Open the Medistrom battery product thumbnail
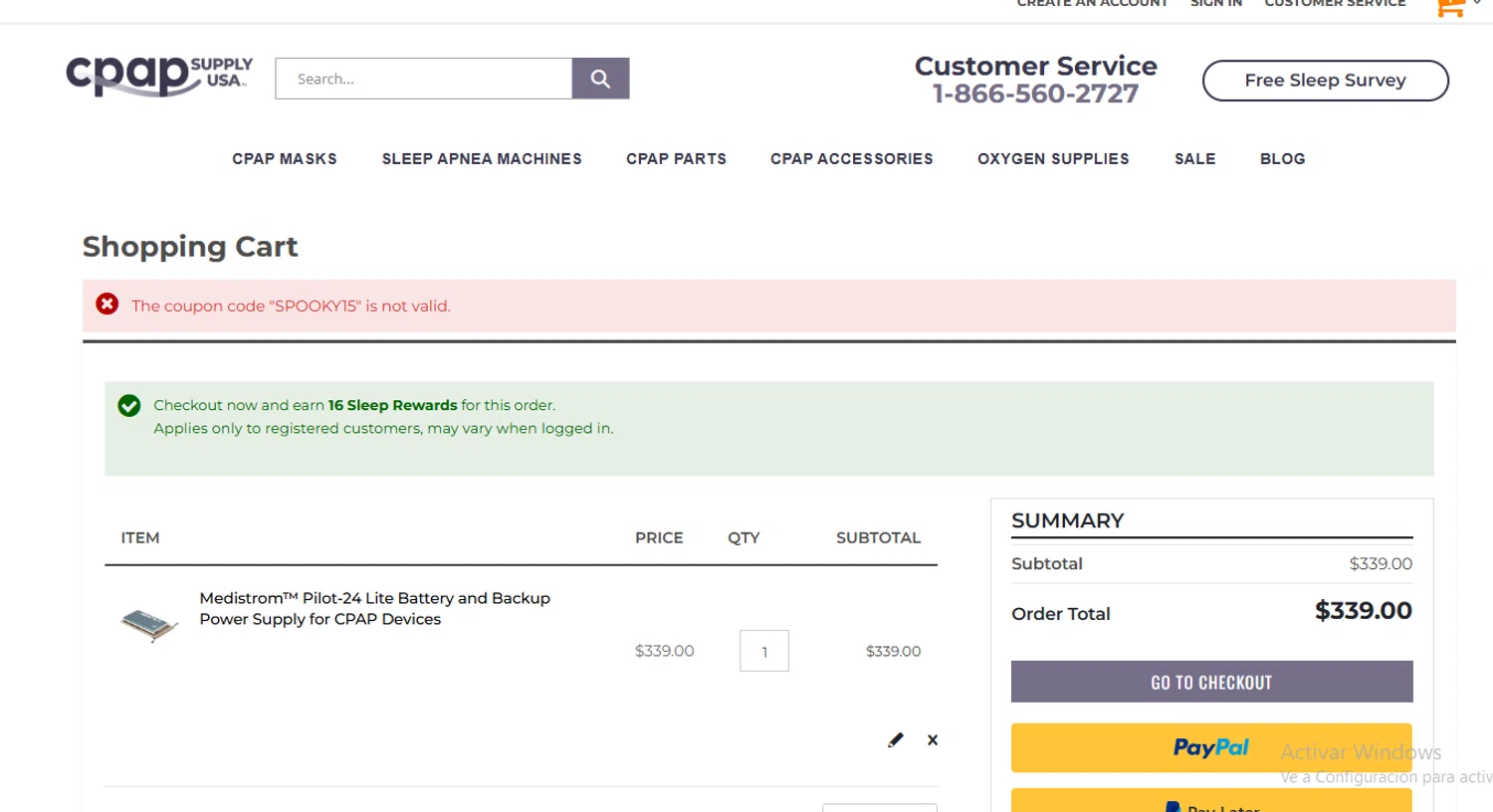1493x812 pixels. tap(149, 624)
